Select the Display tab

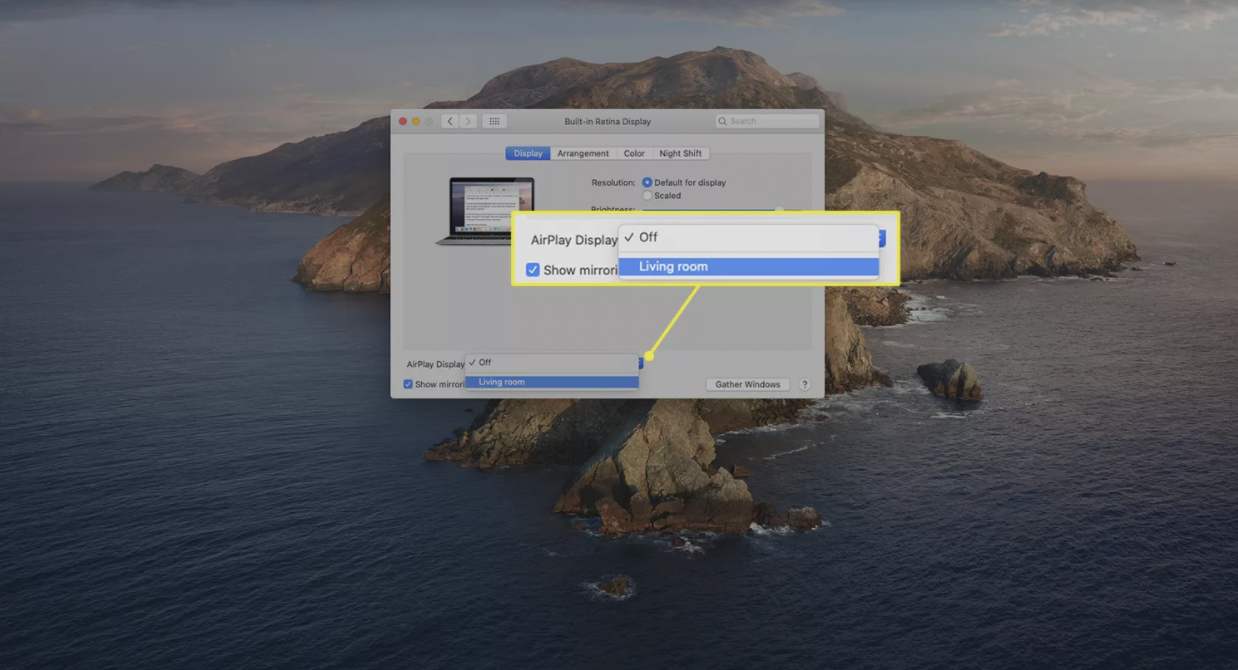coord(528,153)
